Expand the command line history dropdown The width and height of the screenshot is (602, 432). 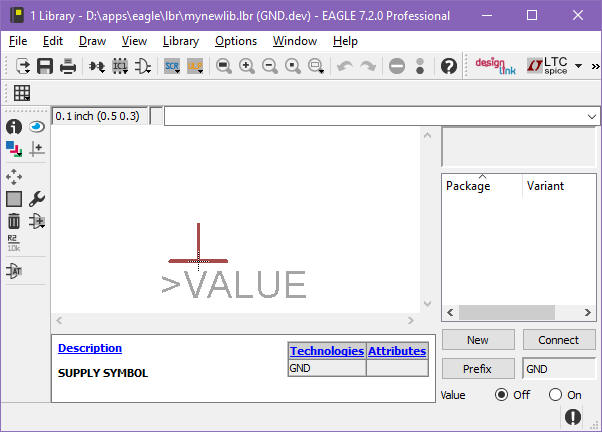(x=592, y=117)
